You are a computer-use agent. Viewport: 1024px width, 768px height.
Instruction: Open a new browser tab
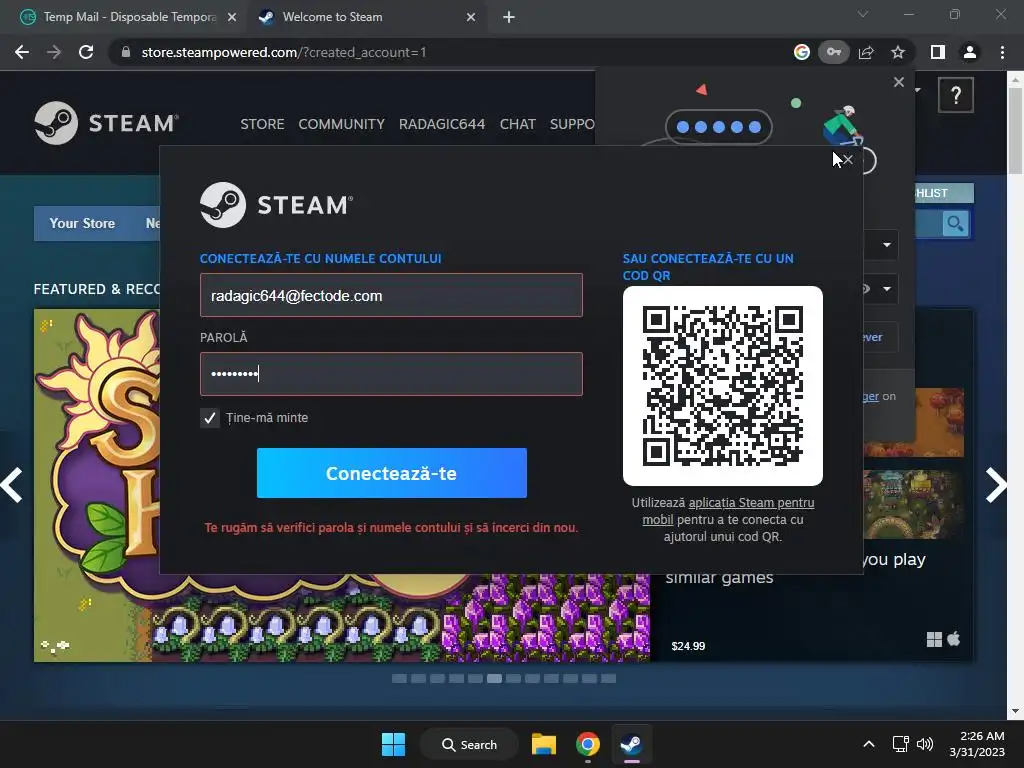[509, 17]
